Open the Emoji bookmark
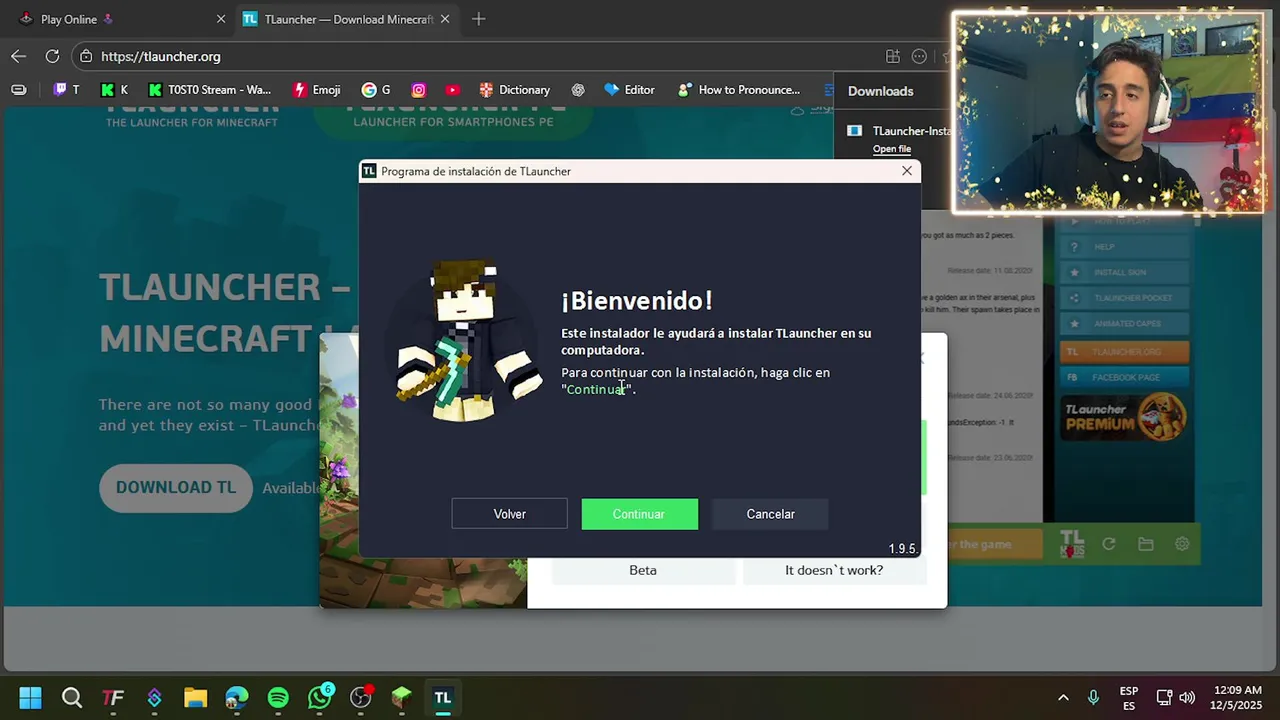The image size is (1280, 720). (316, 89)
